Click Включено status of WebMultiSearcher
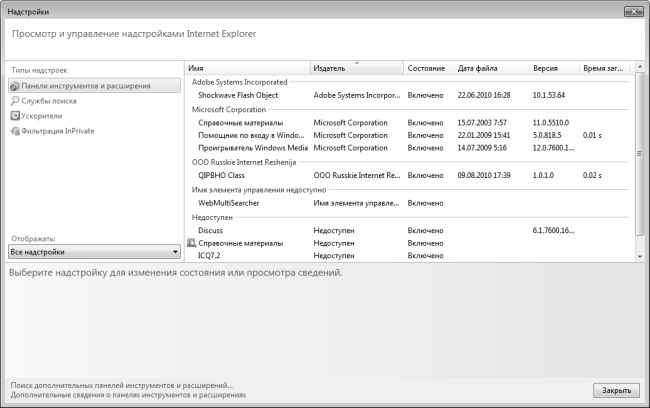This screenshot has height=408, width=650. click(425, 203)
